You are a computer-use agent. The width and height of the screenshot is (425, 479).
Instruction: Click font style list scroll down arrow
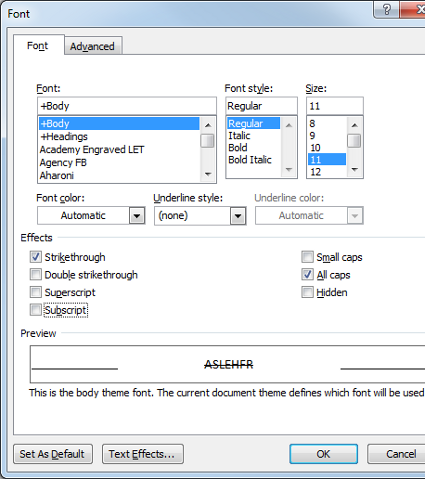(x=289, y=170)
